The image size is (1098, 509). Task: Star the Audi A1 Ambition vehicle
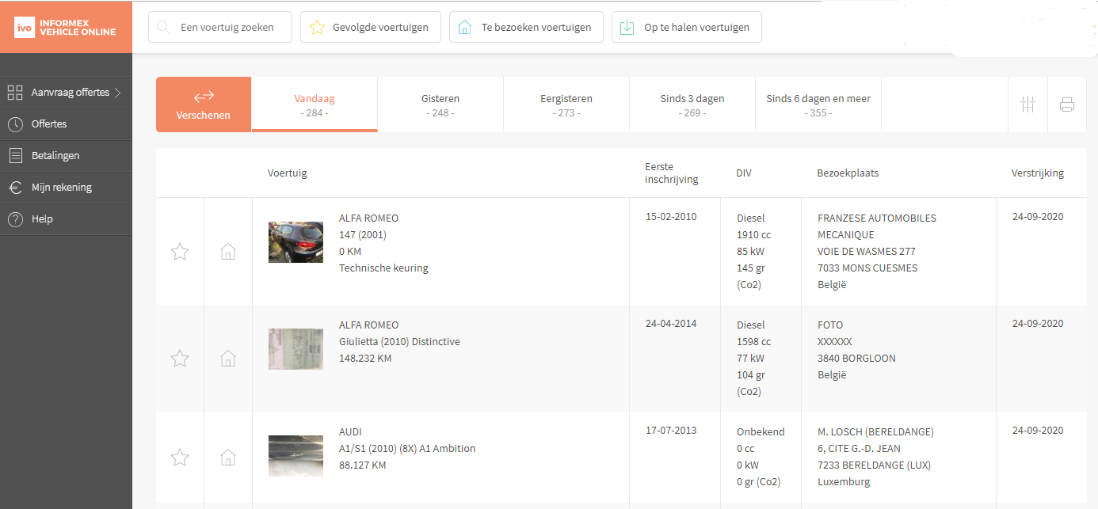tap(180, 458)
